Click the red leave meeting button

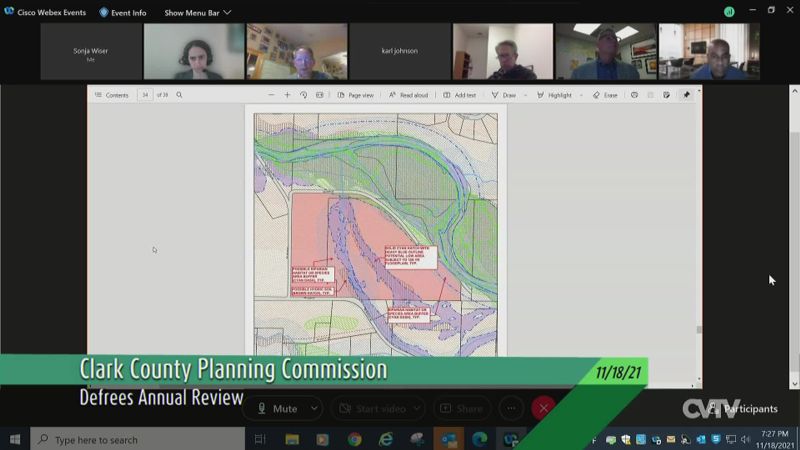[x=543, y=408]
